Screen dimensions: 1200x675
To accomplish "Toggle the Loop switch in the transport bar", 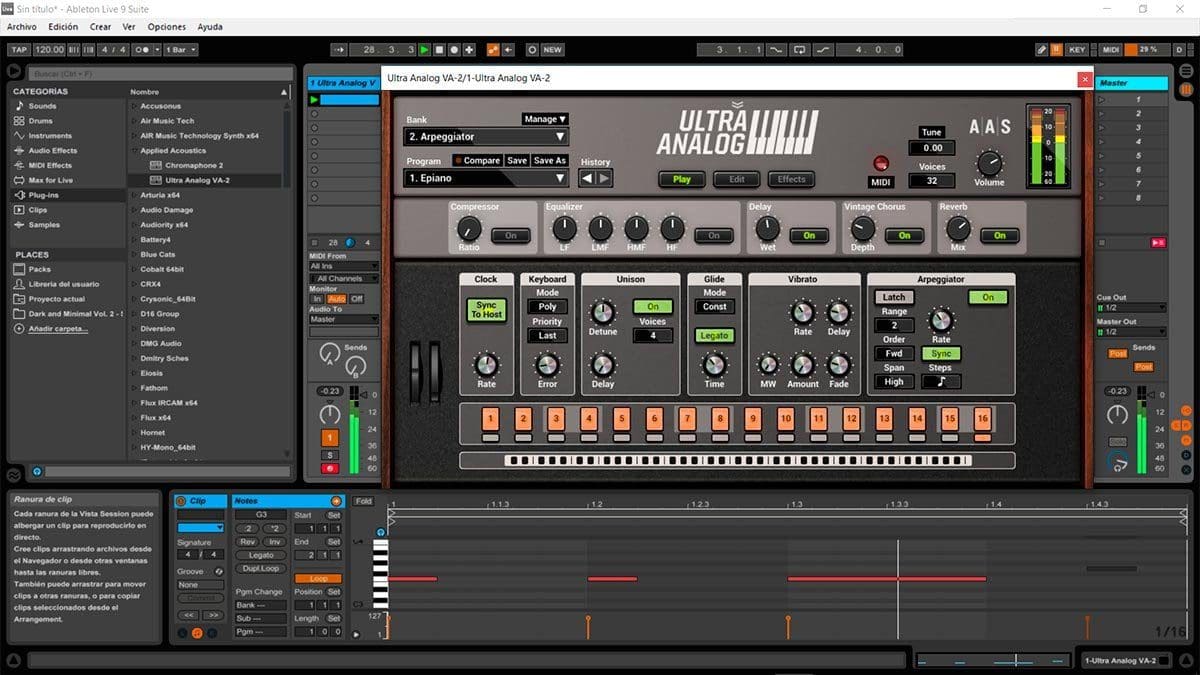I will (800, 49).
